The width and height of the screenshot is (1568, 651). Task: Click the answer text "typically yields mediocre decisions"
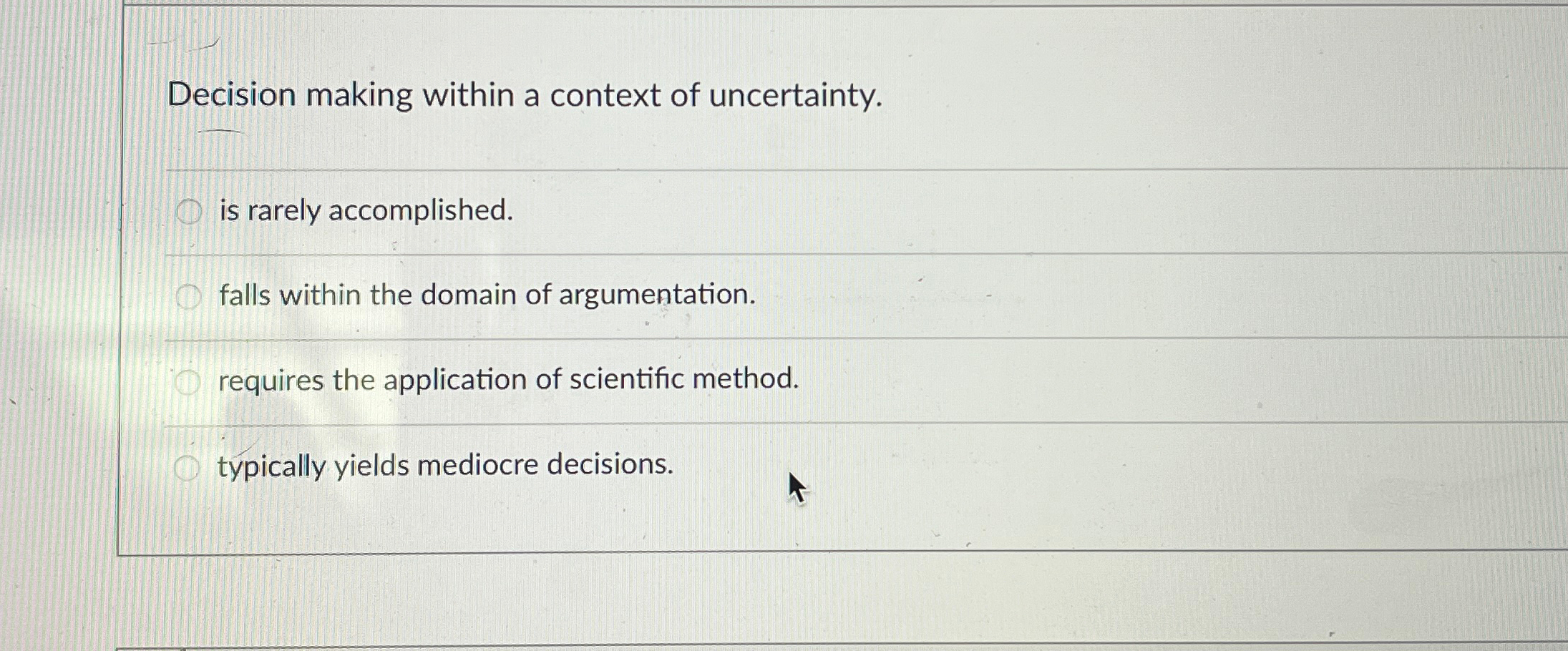[444, 466]
